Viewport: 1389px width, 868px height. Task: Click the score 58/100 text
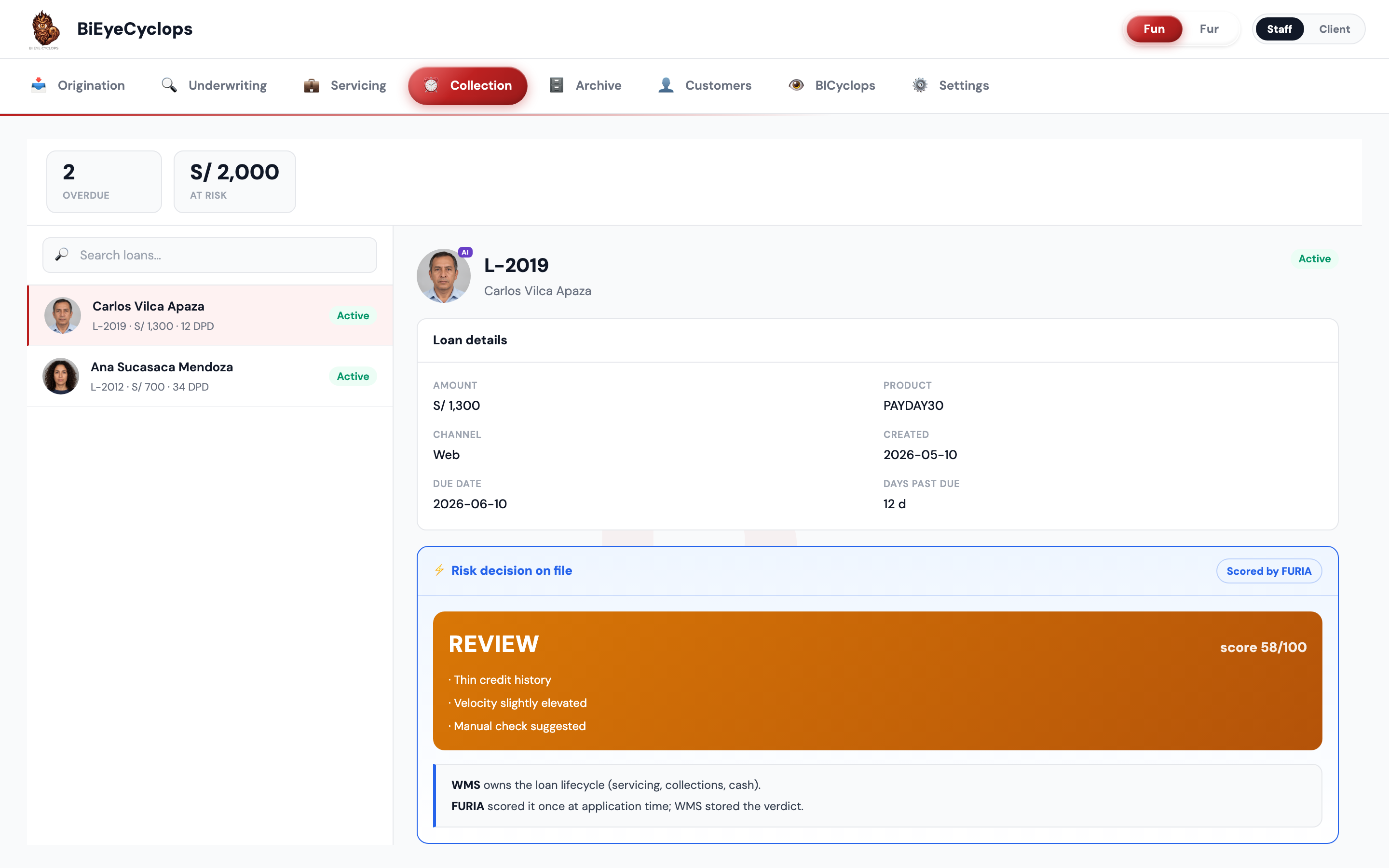(x=1263, y=647)
